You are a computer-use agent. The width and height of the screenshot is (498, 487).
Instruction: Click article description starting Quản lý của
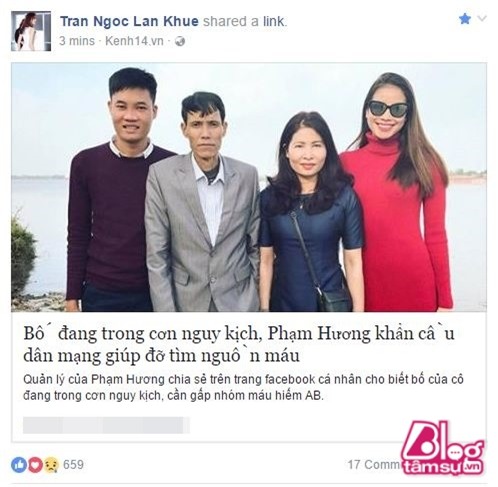tap(243, 387)
